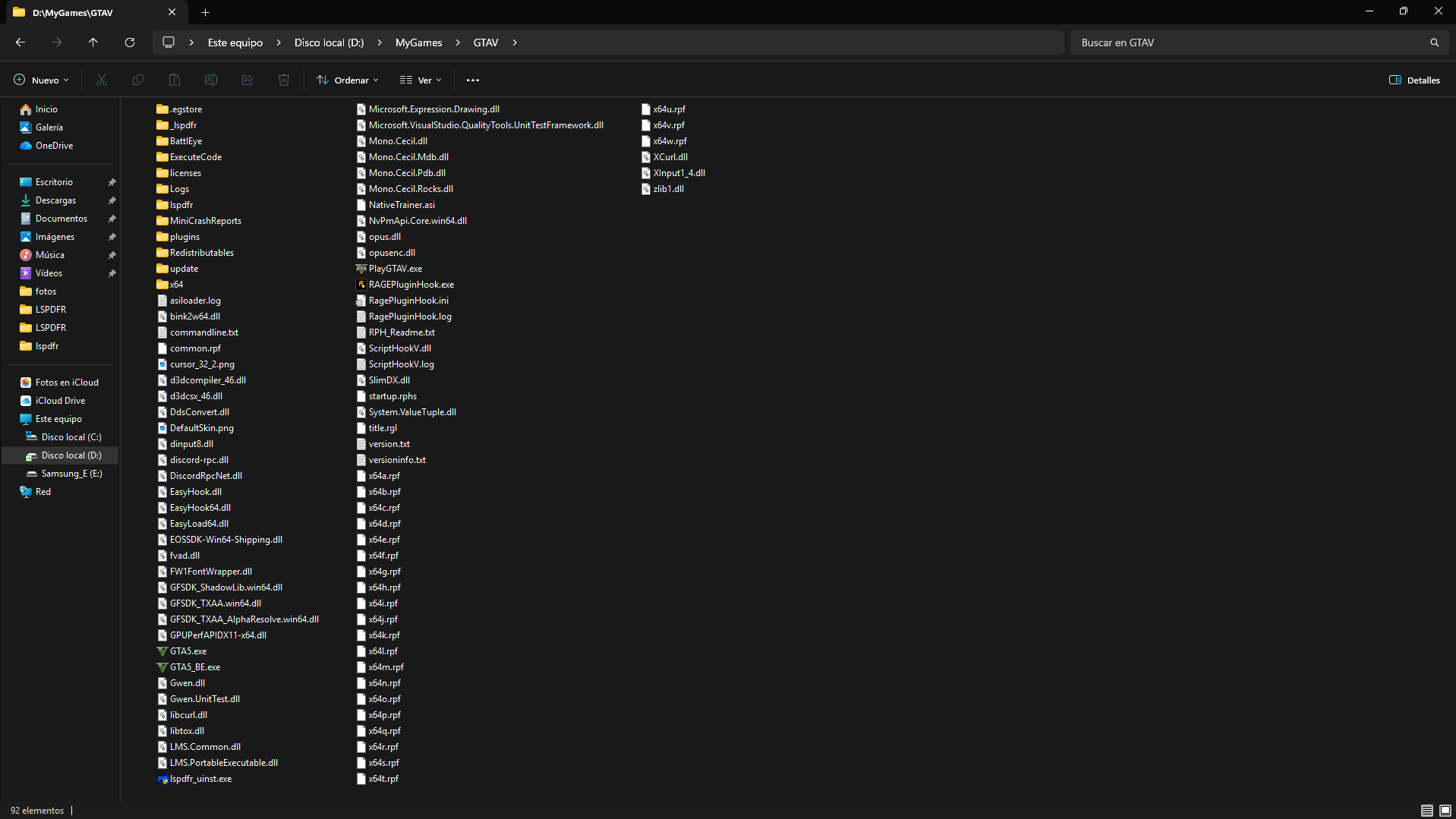Viewport: 1456px width, 819px height.
Task: Select the GTA5.exe application file
Action: (x=188, y=651)
